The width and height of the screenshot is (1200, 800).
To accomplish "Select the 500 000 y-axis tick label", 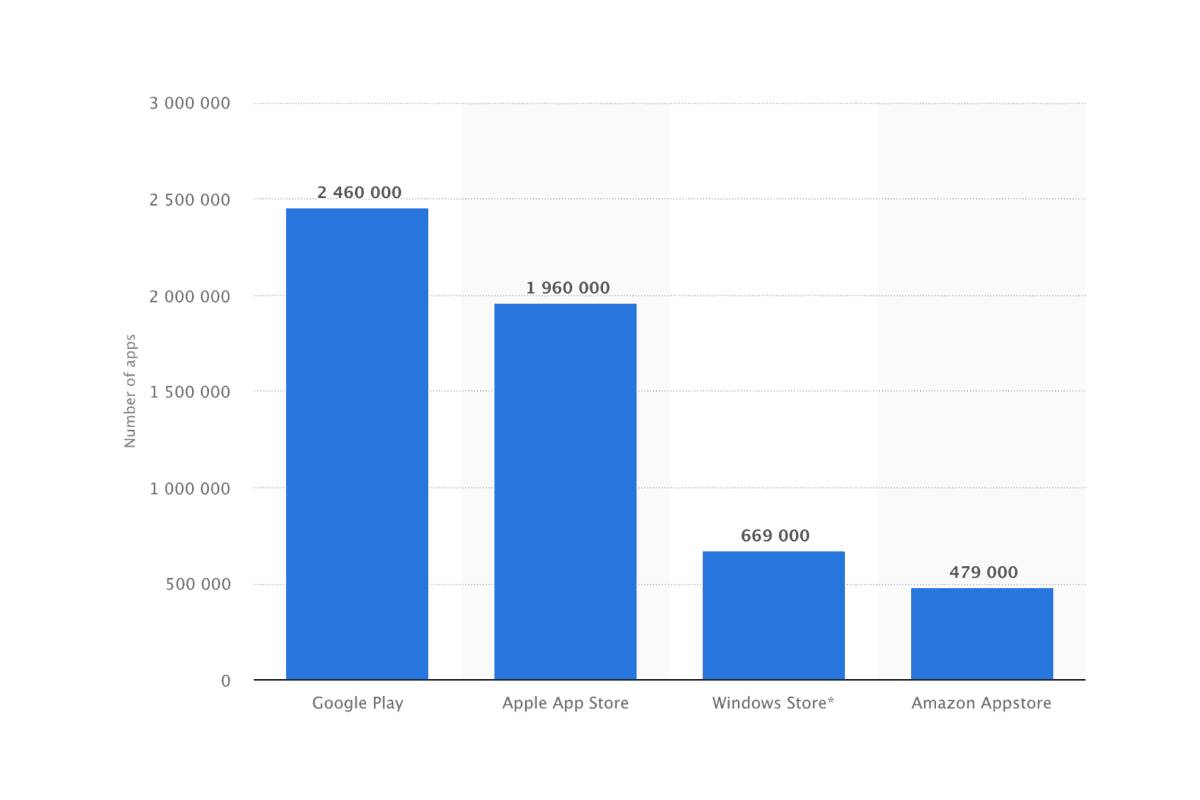I will (x=197, y=584).
